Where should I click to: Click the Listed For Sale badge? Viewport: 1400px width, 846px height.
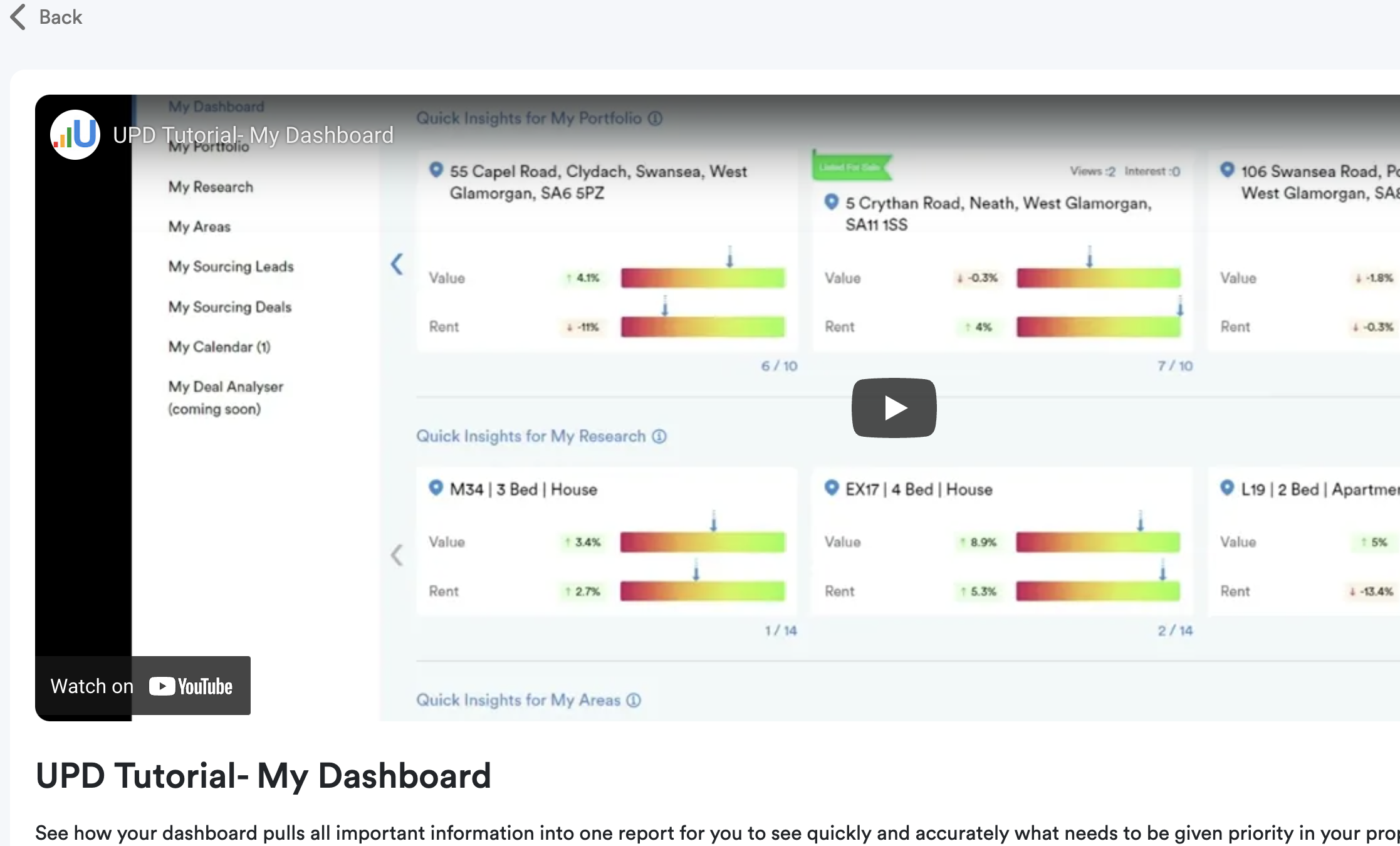click(850, 166)
